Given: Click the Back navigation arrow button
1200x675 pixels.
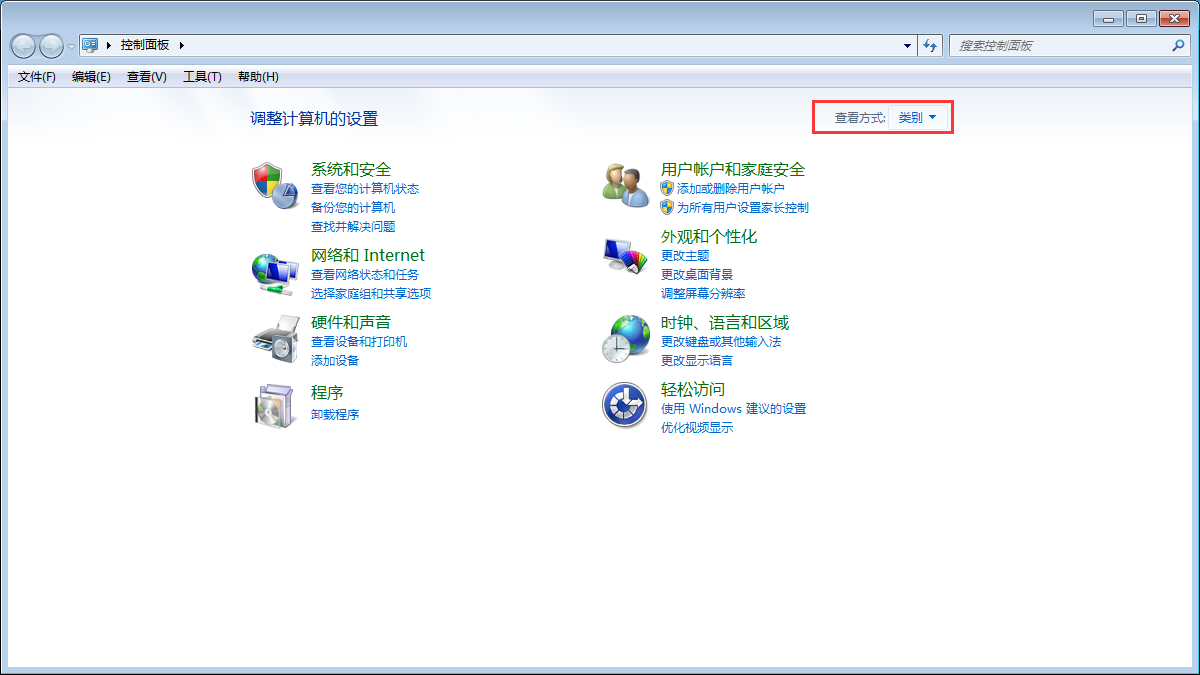Looking at the screenshot, I should coord(23,45).
